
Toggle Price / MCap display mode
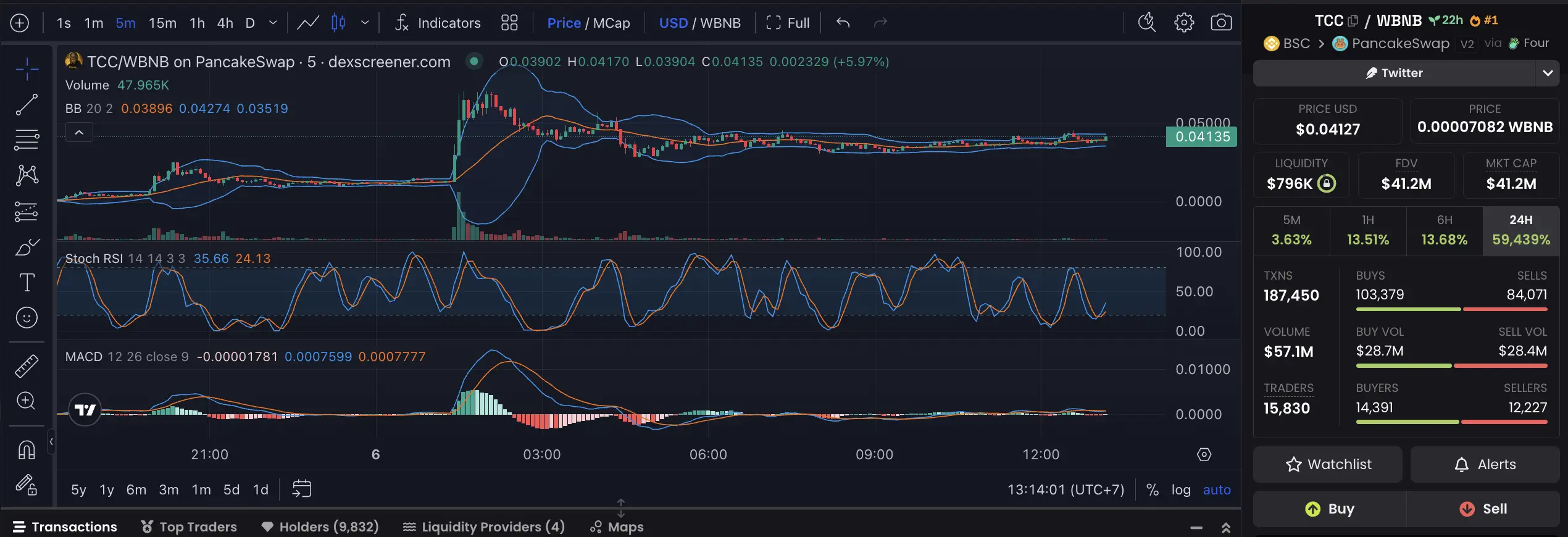[x=588, y=23]
